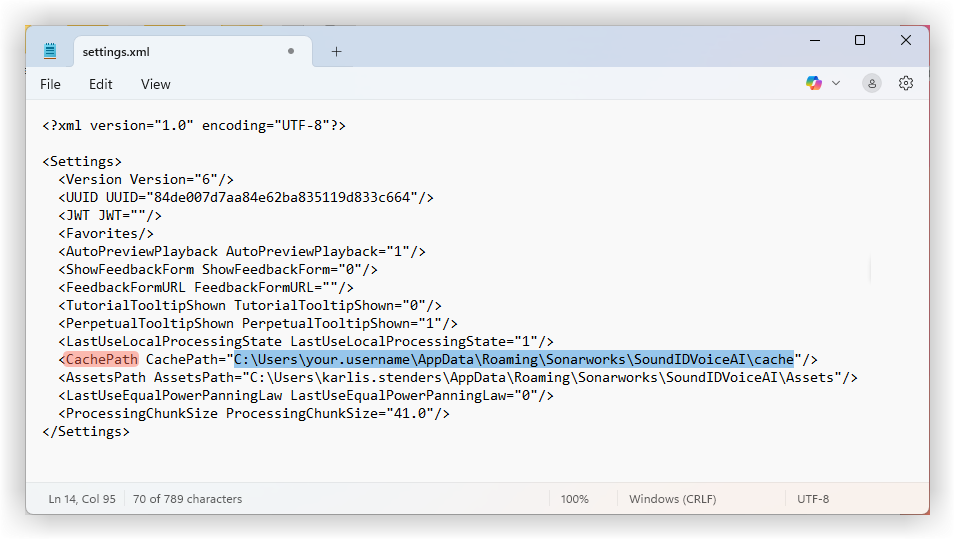955x540 pixels.
Task: Click the LastUseLocalProcessingState line
Action: [306, 342]
